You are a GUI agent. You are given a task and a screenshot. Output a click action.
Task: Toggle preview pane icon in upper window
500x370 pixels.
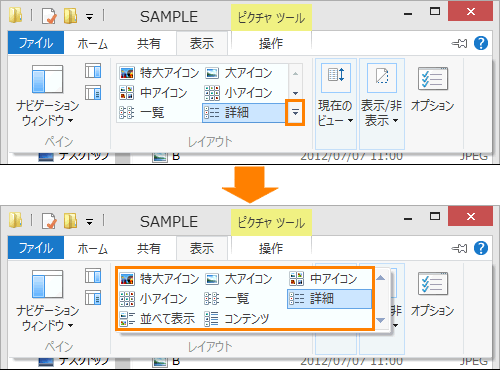point(93,71)
